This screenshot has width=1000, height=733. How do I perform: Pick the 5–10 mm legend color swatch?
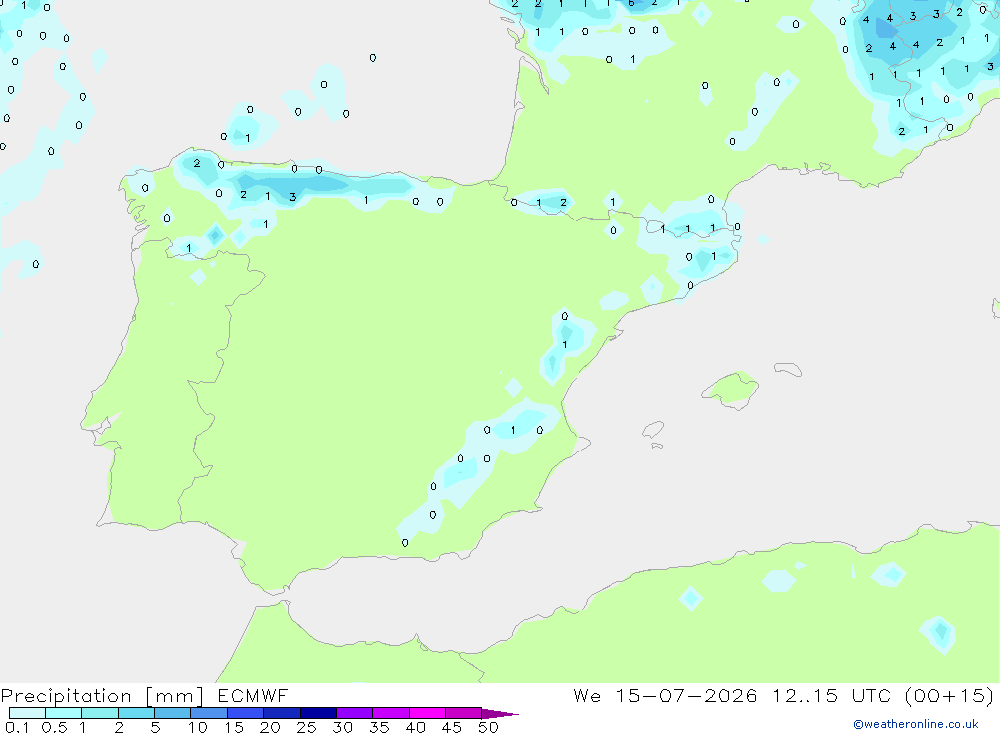click(x=173, y=713)
